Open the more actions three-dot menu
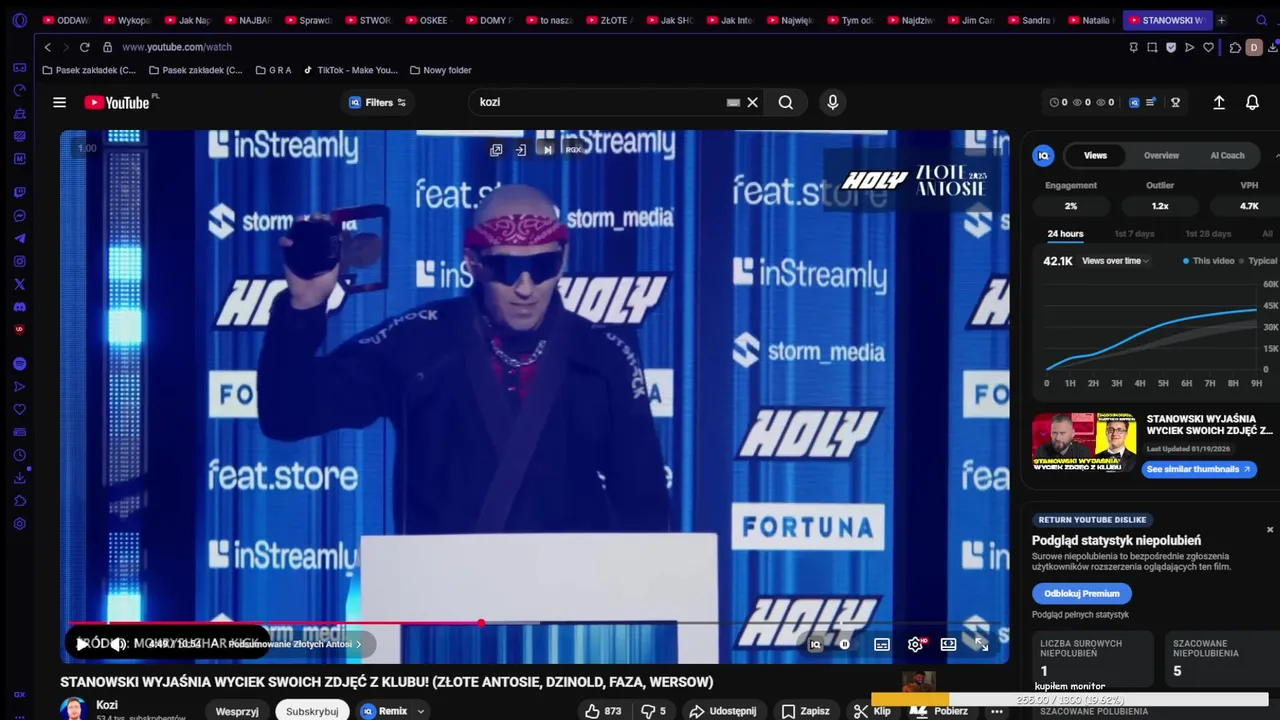The height and width of the screenshot is (720, 1280). click(x=996, y=711)
